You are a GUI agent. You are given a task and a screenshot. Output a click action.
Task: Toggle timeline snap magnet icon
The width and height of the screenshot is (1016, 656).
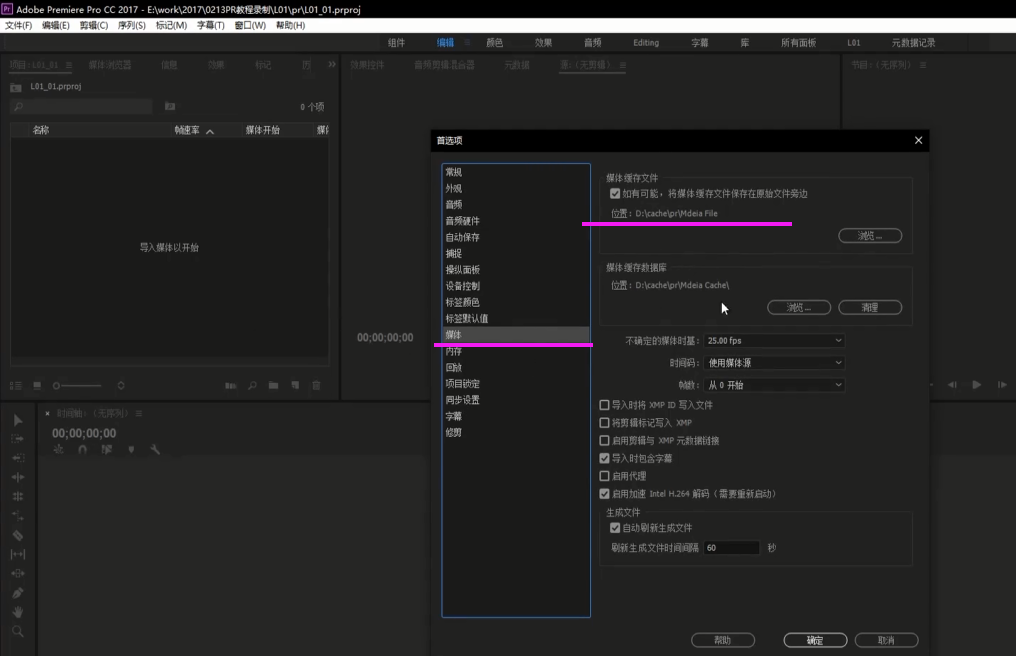pos(82,450)
